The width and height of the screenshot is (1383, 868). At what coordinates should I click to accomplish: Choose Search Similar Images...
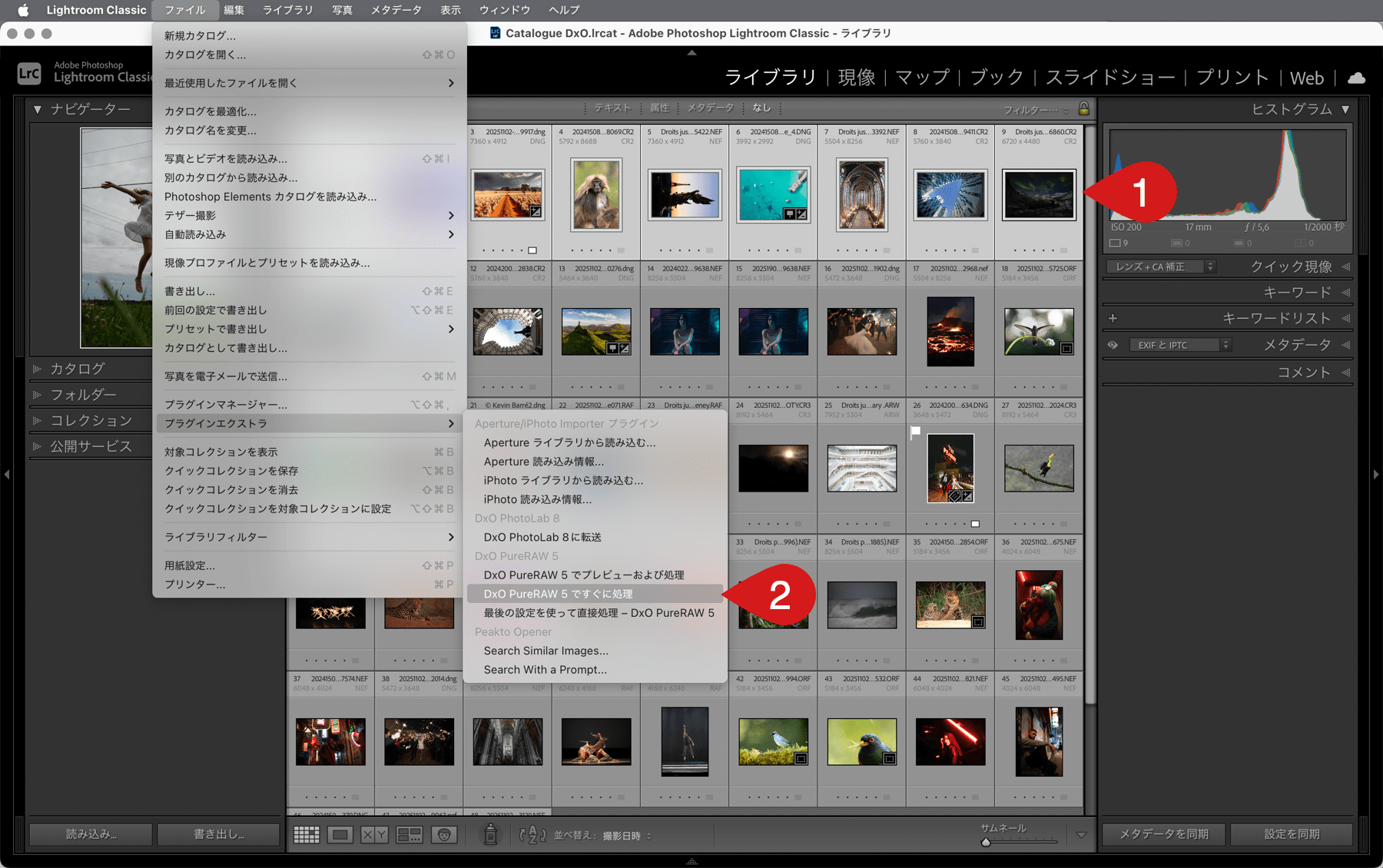pyautogui.click(x=595, y=651)
